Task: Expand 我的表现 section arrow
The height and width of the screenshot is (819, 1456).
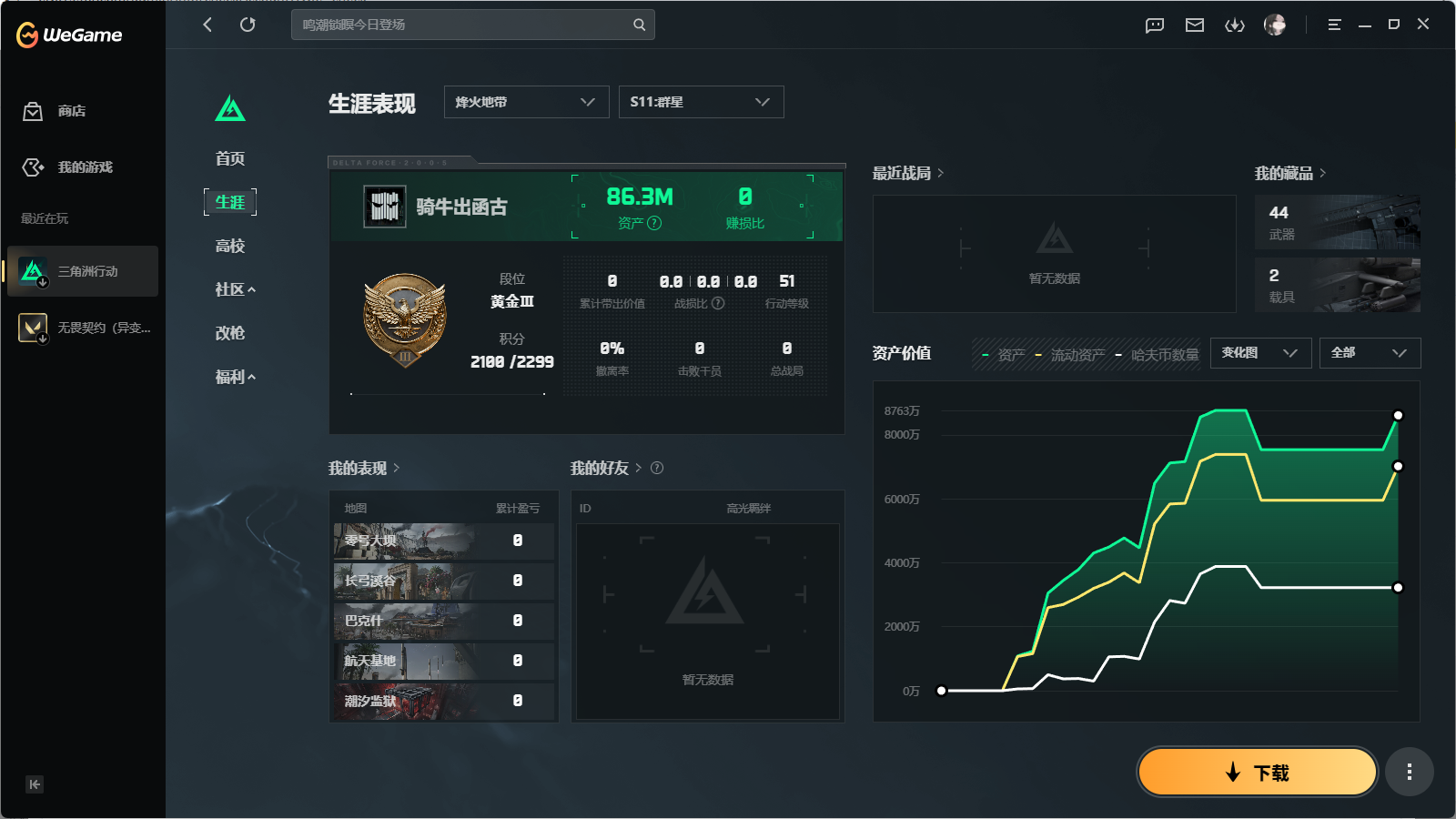Action: pos(397,468)
